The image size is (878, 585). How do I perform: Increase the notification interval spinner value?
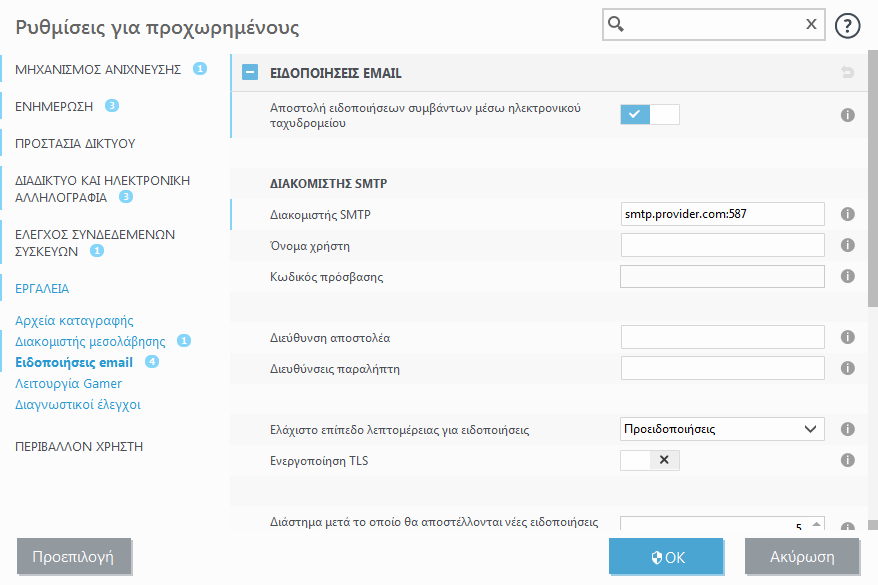pos(816,522)
